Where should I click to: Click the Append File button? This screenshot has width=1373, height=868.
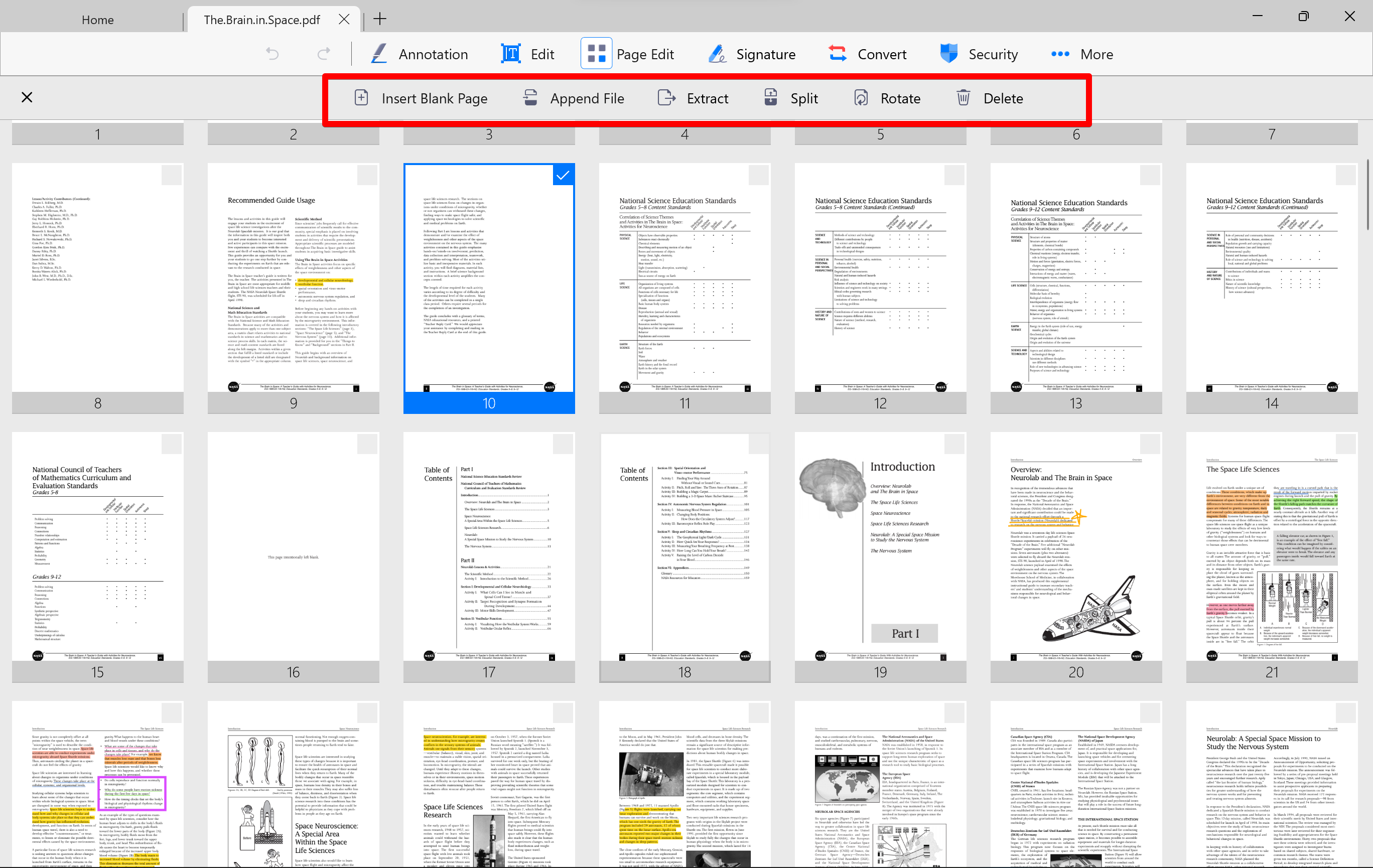[x=573, y=98]
